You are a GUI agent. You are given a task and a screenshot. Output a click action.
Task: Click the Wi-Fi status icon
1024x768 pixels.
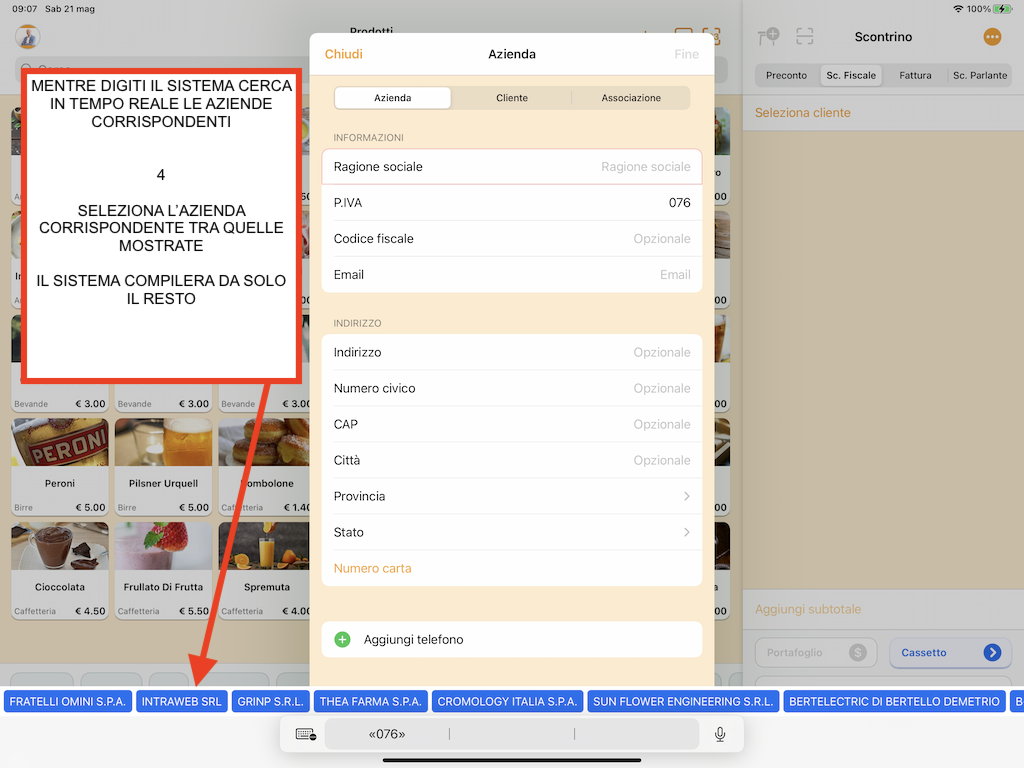958,9
